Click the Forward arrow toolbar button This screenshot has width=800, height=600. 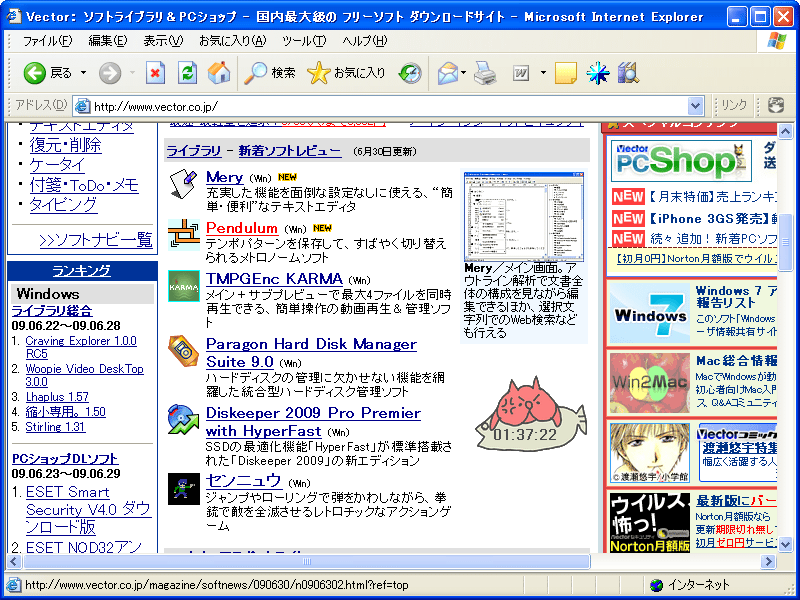point(110,73)
